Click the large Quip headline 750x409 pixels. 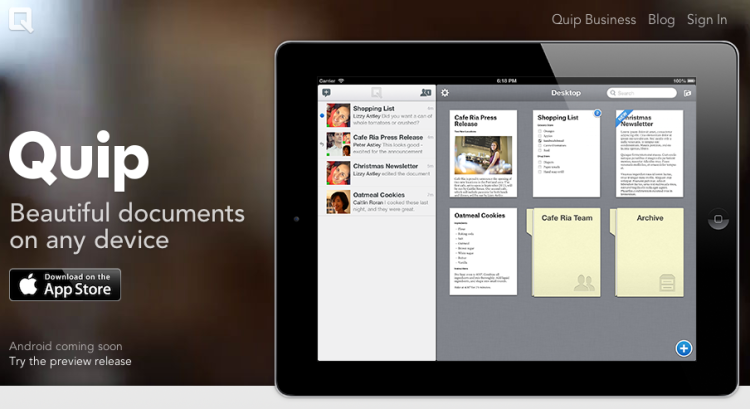(79, 160)
